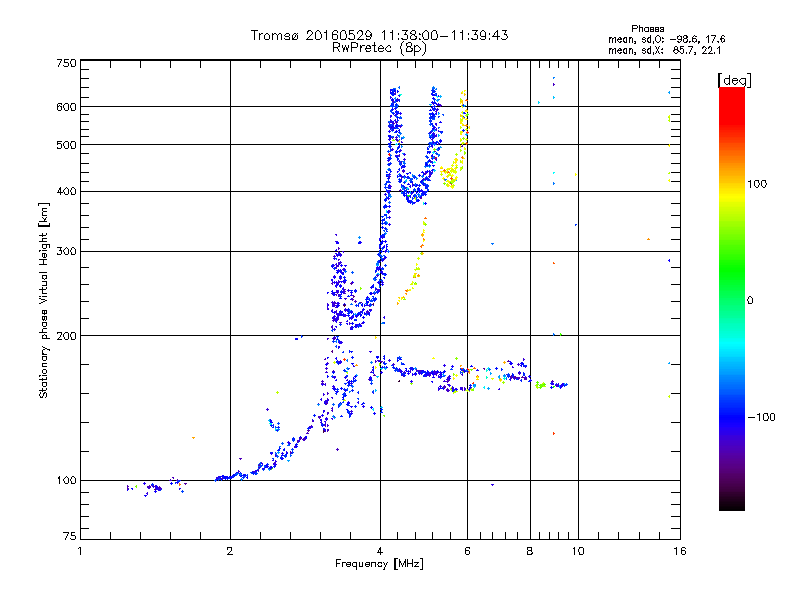Image resolution: width=800 pixels, height=600 pixels.
Task: Click the y-axis tick label '400'
Action: click(66, 192)
